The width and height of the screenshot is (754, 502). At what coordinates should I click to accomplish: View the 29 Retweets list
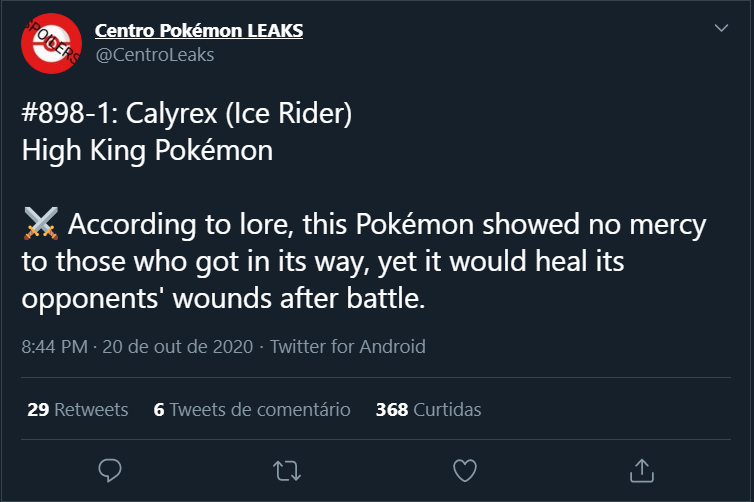(78, 409)
